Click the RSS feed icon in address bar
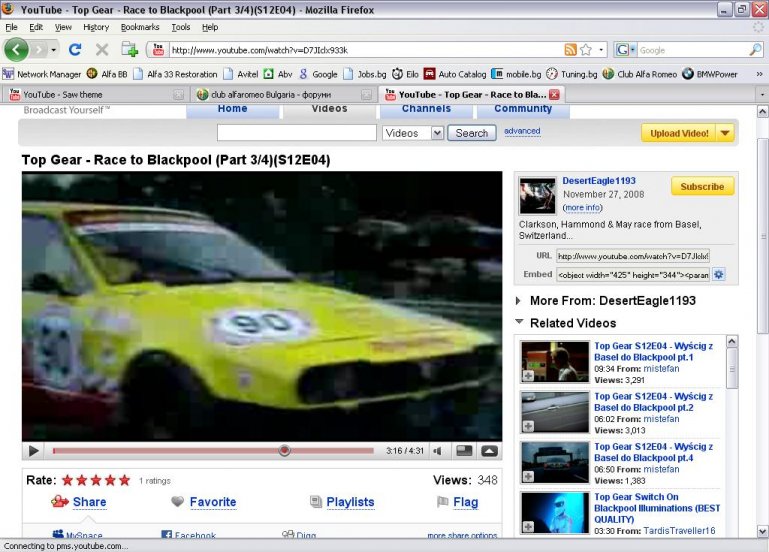Viewport: 769px width, 552px height. click(x=570, y=49)
